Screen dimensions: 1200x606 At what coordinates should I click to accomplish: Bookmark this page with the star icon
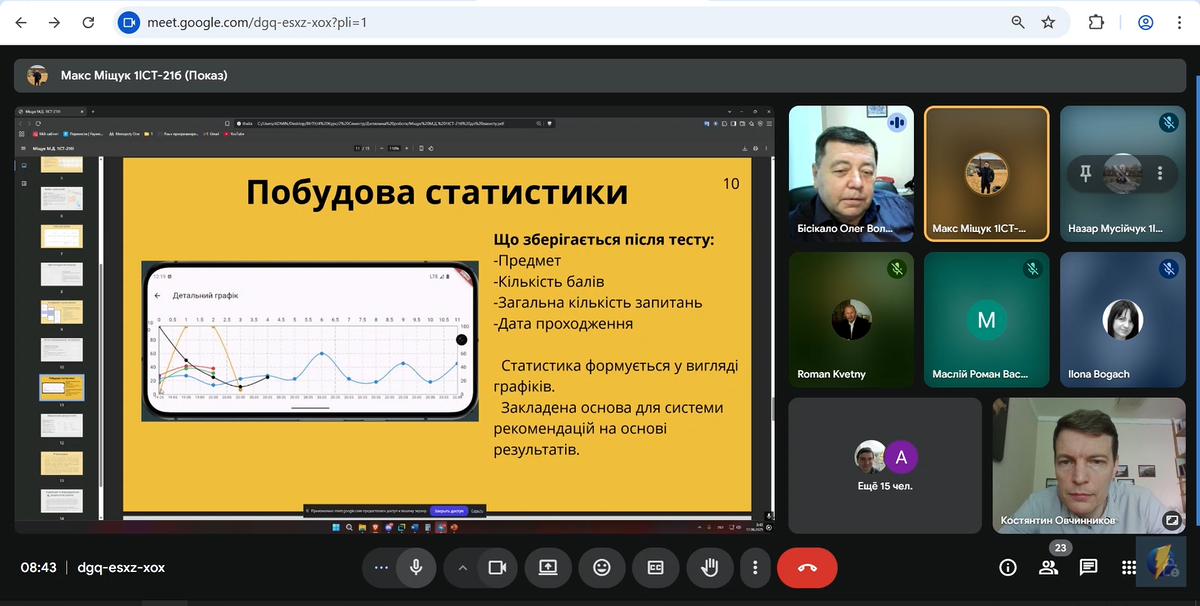tap(1048, 22)
